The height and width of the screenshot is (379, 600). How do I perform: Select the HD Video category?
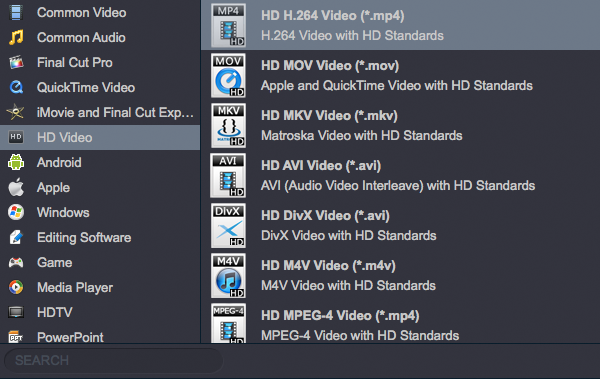(x=100, y=137)
